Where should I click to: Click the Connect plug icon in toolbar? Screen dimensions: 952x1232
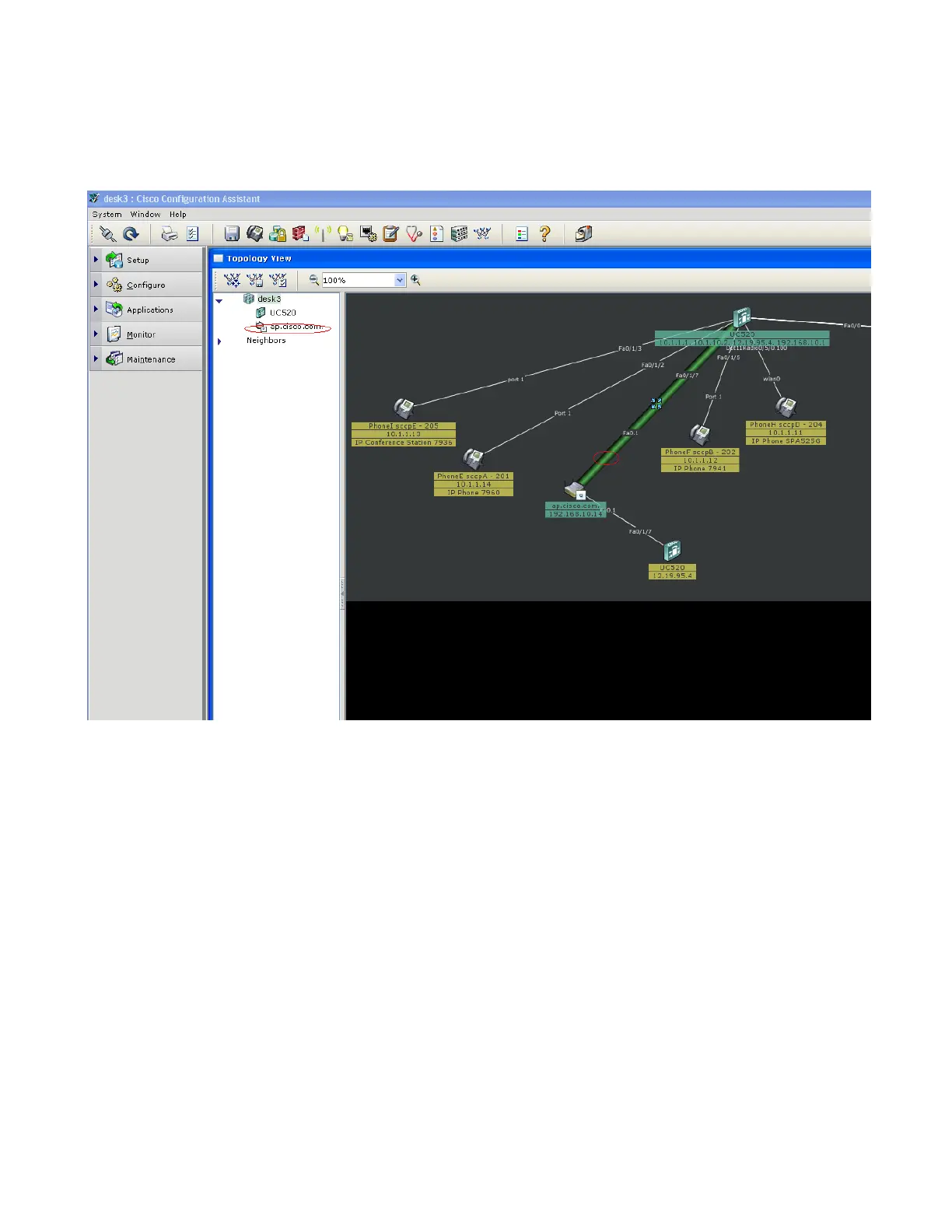click(x=107, y=233)
